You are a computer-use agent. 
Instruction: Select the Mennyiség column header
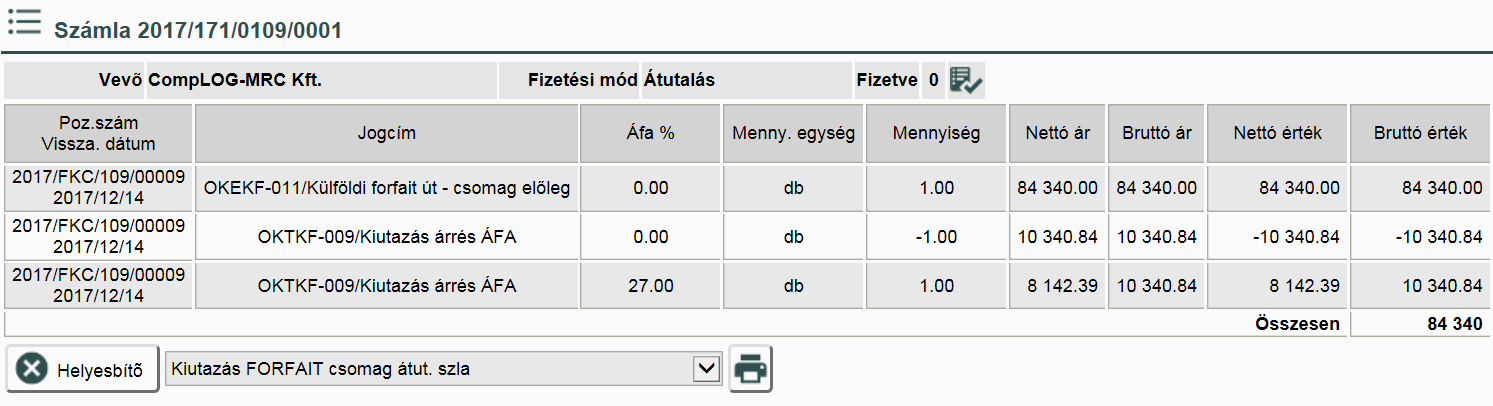(x=937, y=133)
